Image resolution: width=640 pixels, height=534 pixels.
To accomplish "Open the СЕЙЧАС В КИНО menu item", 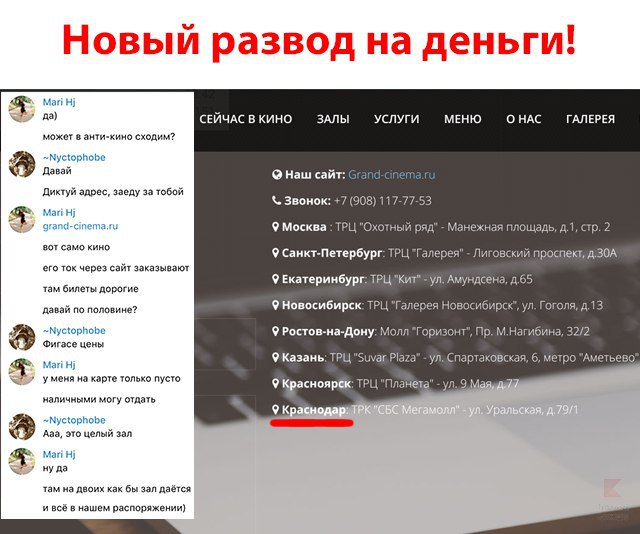I will point(246,119).
